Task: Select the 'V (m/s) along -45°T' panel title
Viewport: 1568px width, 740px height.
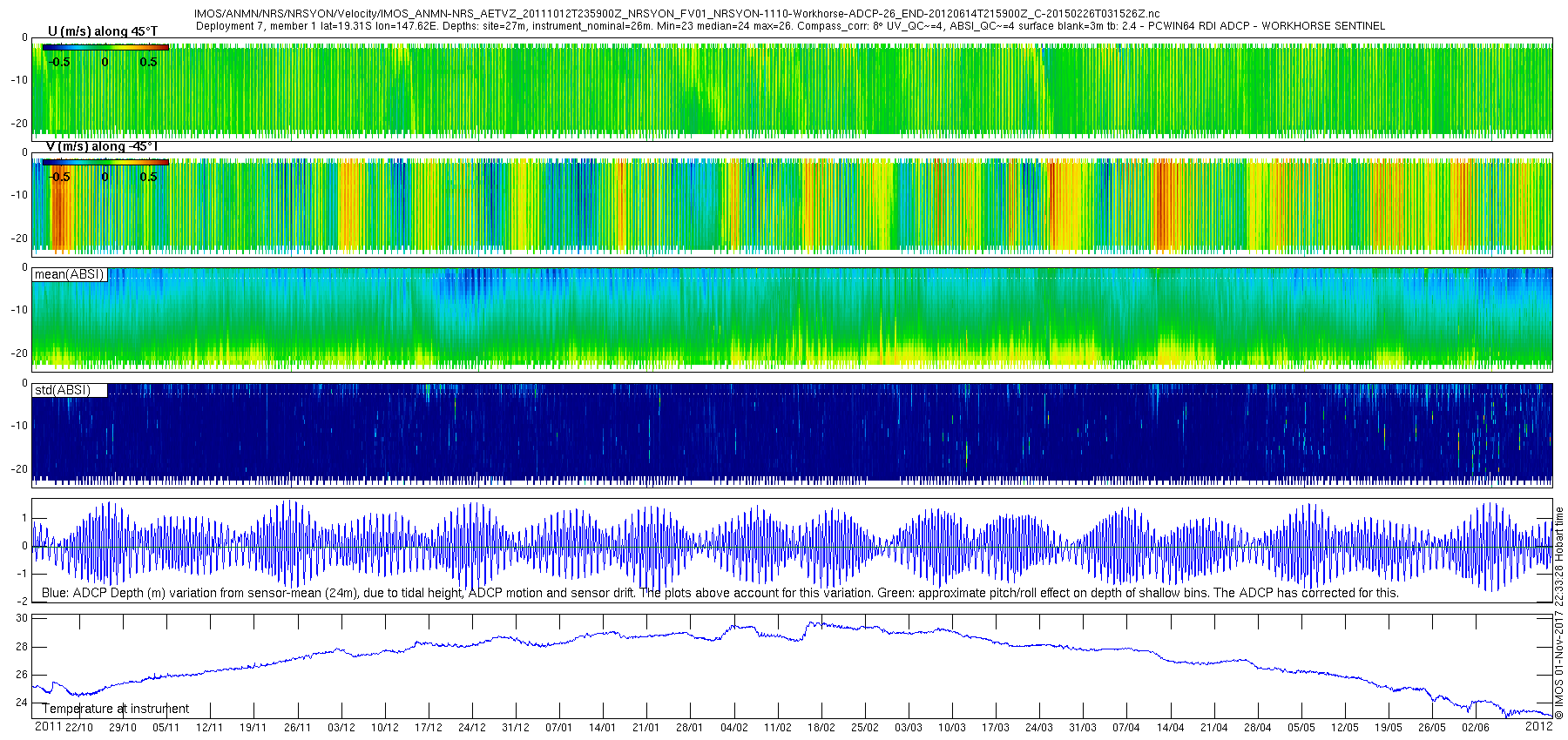Action: pos(102,146)
